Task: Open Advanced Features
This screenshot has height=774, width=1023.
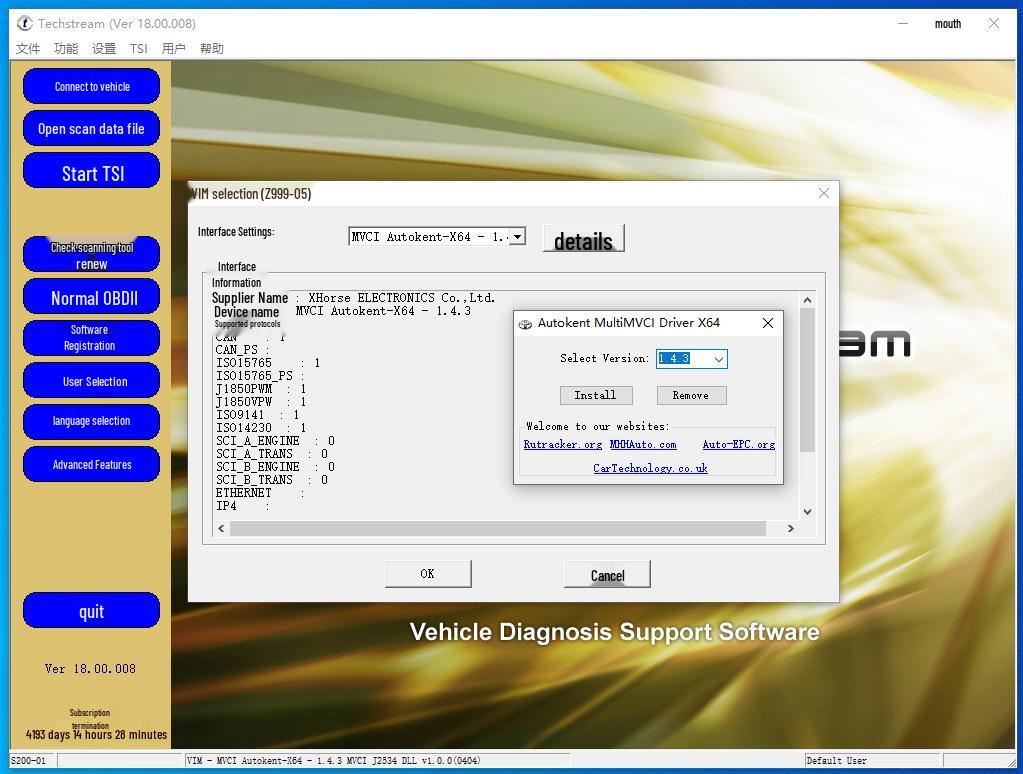Action: point(91,464)
